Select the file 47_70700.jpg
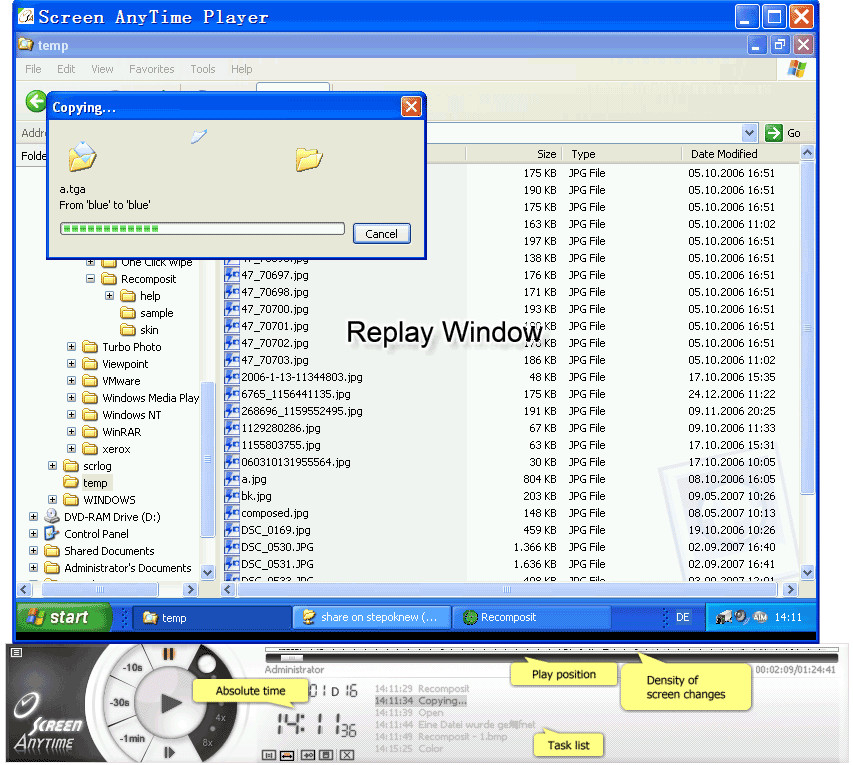Viewport: 853px width, 765px height. click(x=275, y=309)
